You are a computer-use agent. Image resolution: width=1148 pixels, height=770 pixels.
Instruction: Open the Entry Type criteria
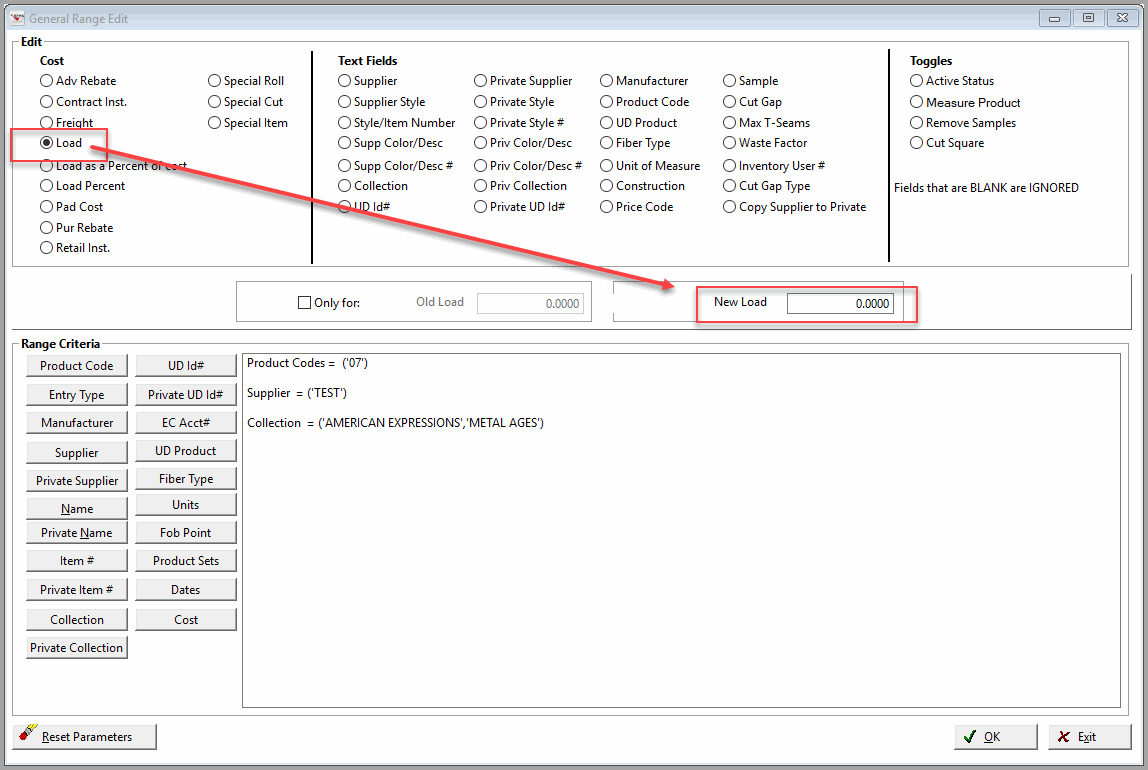tap(77, 395)
